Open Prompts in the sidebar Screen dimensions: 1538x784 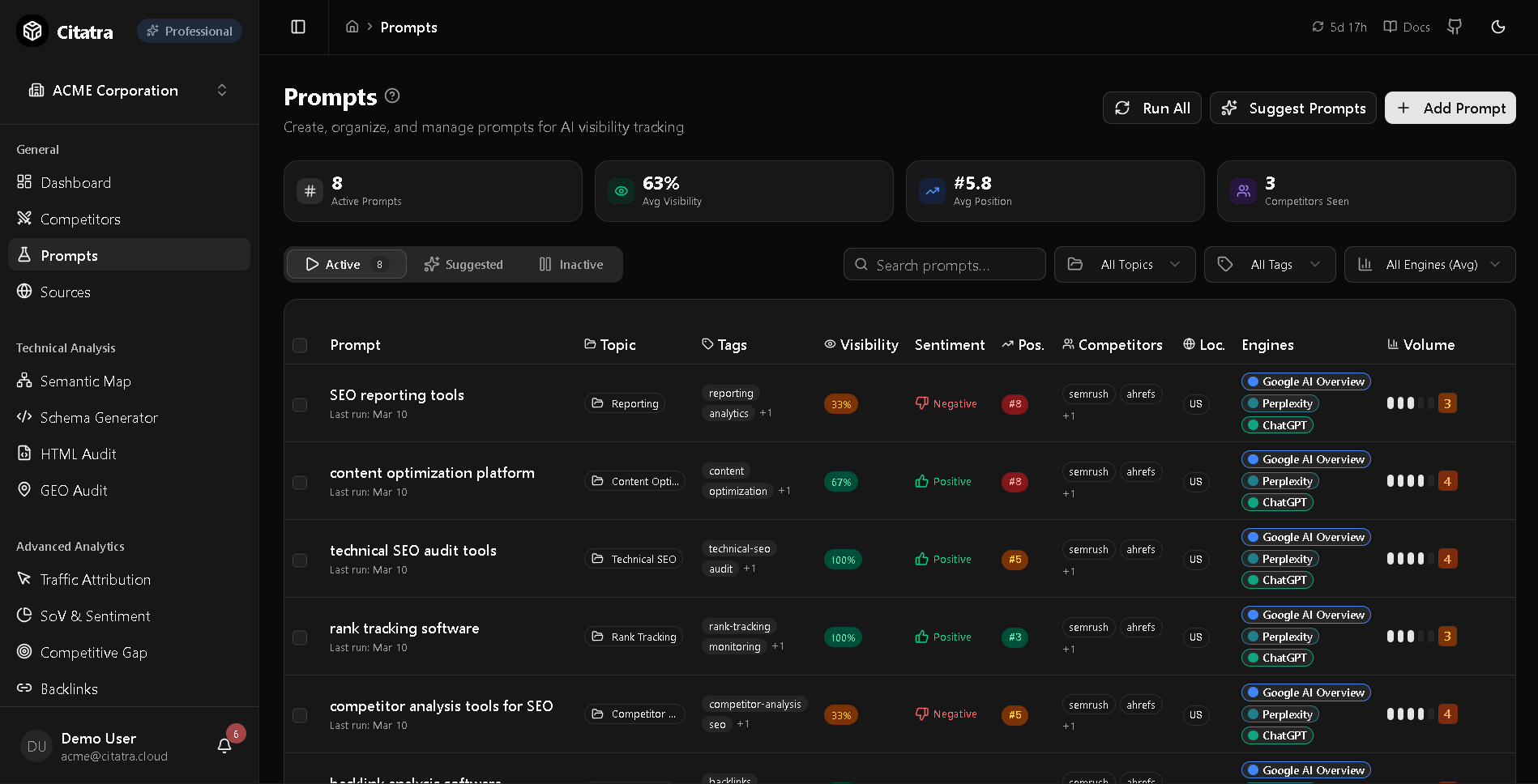coord(129,254)
